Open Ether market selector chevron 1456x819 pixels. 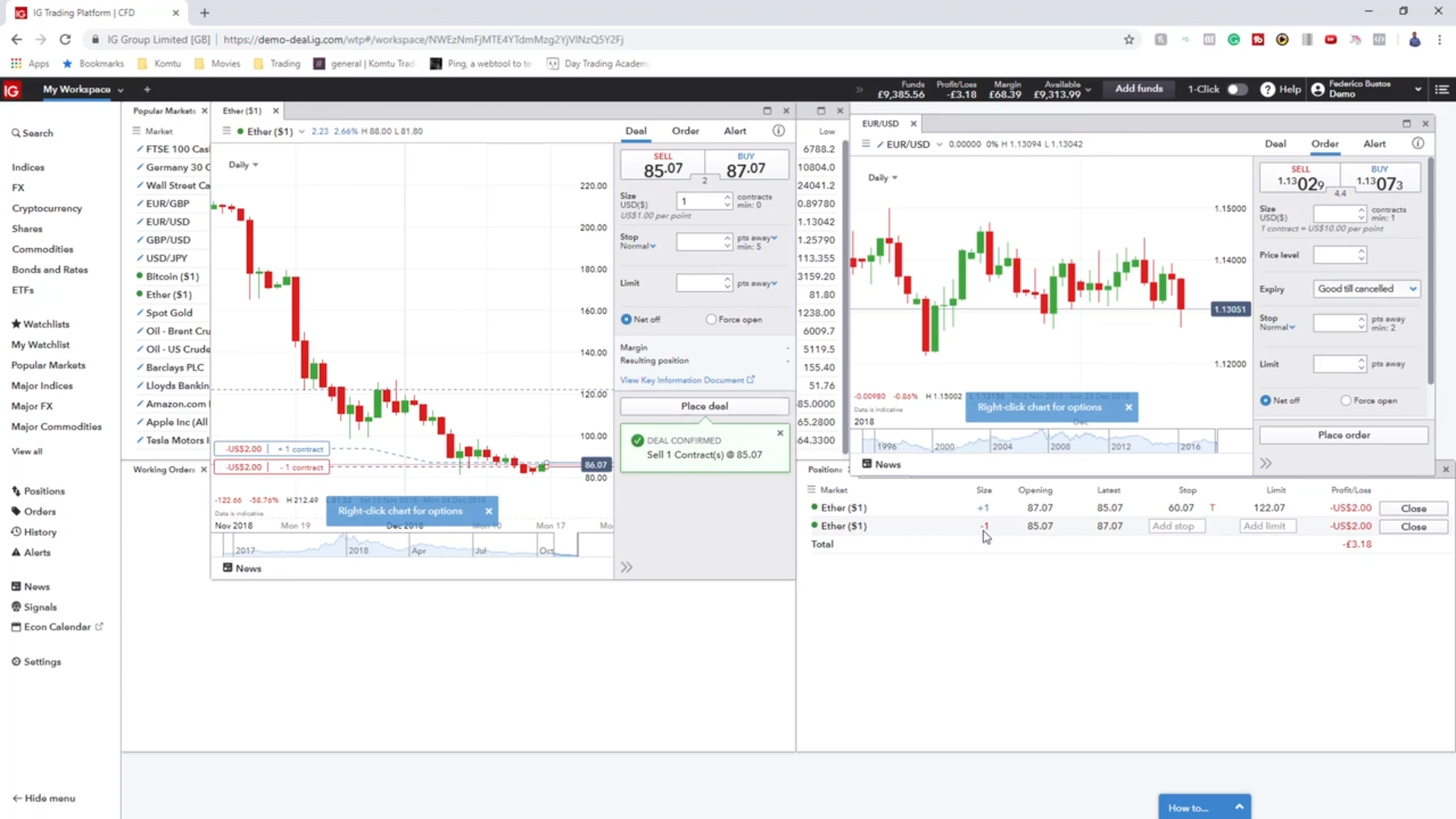click(x=302, y=131)
